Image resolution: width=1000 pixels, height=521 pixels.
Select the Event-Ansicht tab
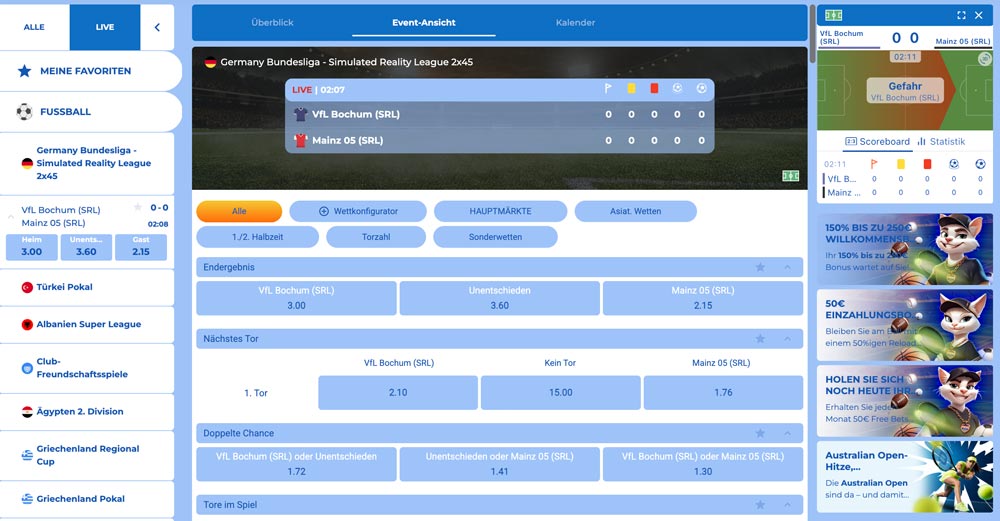point(423,22)
